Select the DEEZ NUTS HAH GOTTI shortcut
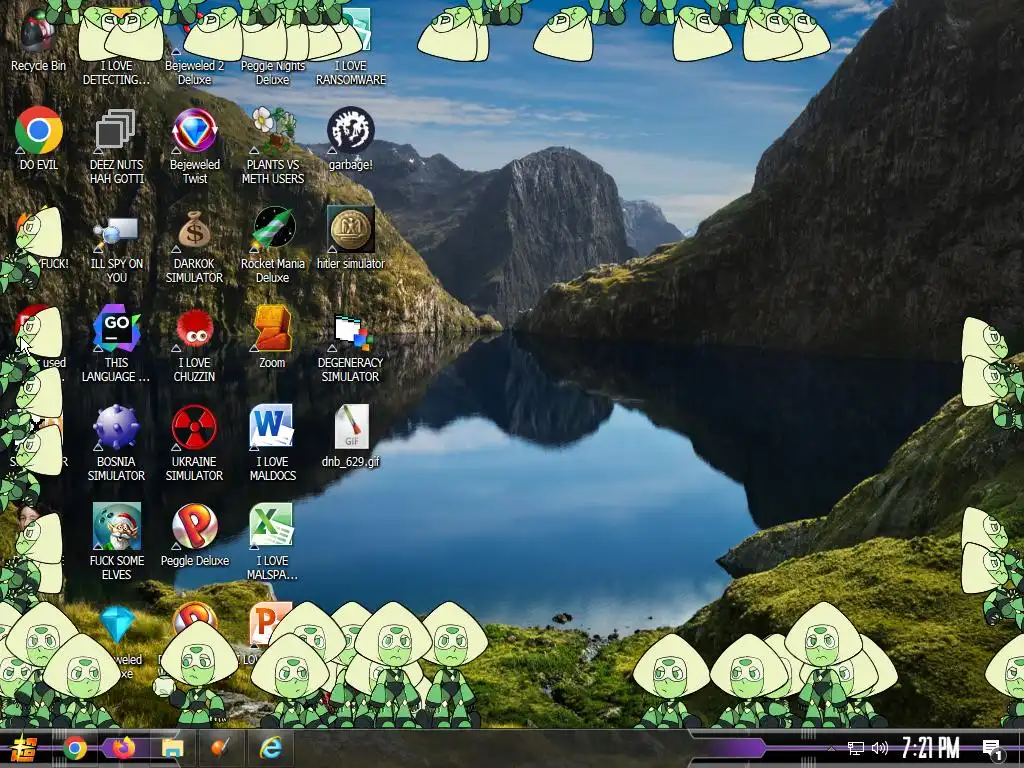The image size is (1024, 768). click(116, 145)
